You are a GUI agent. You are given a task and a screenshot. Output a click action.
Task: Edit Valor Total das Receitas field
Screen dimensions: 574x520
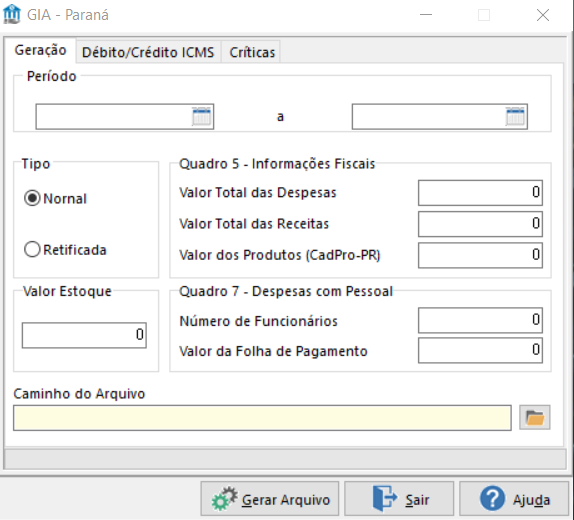(x=480, y=224)
